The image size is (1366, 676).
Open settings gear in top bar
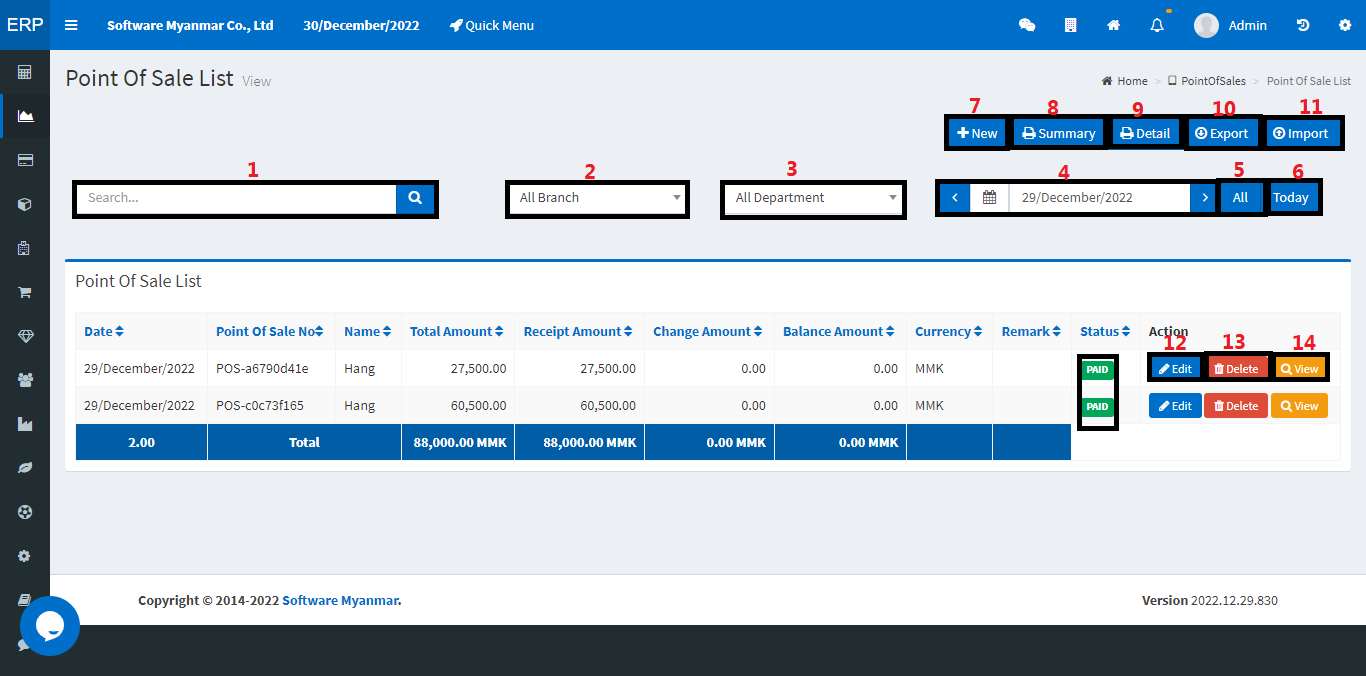pyautogui.click(x=1344, y=25)
